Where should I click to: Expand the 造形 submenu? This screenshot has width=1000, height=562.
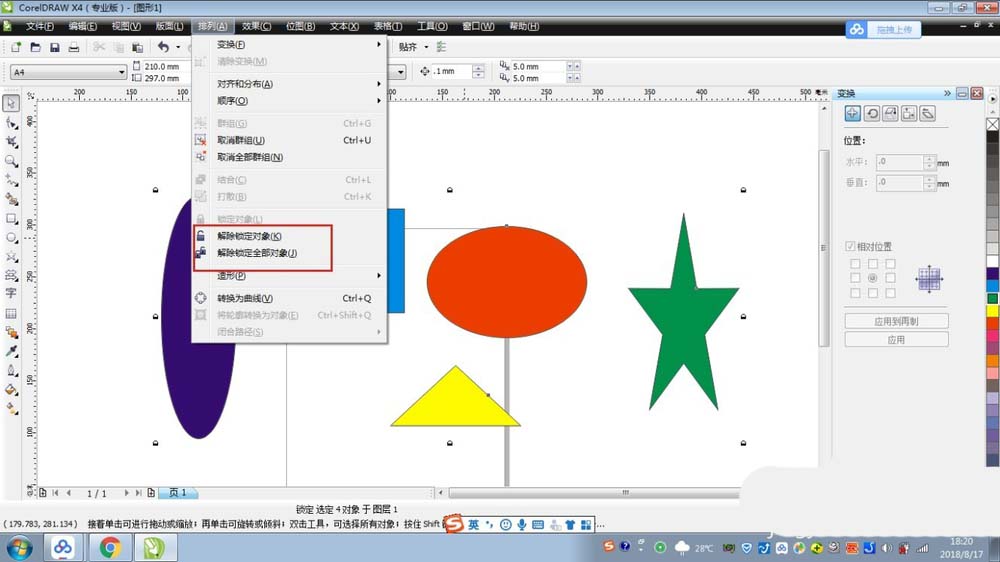[289, 276]
